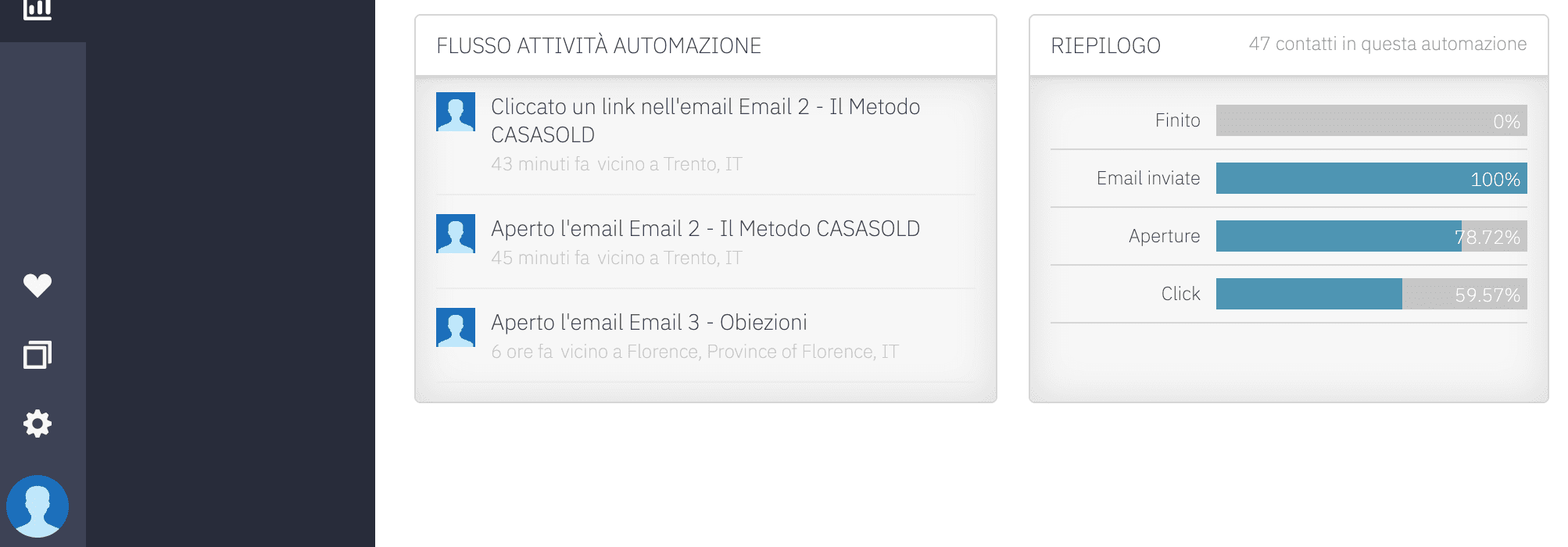Viewport: 1568px width, 547px height.
Task: Open 'Aperto l'email Email 2 - Il Metodo CASASOLD' entry
Action: click(705, 228)
